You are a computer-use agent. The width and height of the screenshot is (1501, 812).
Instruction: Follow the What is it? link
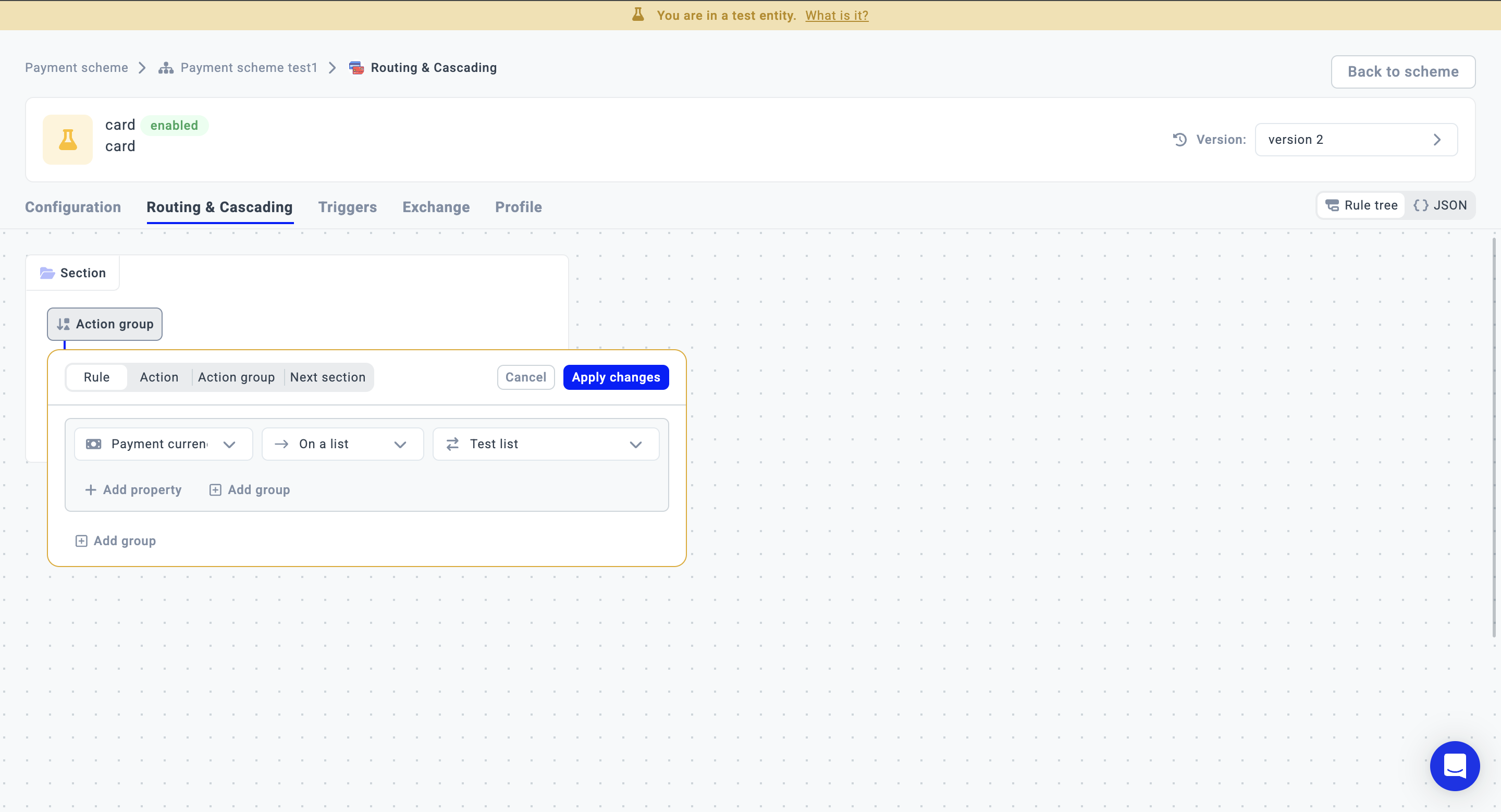pos(836,15)
